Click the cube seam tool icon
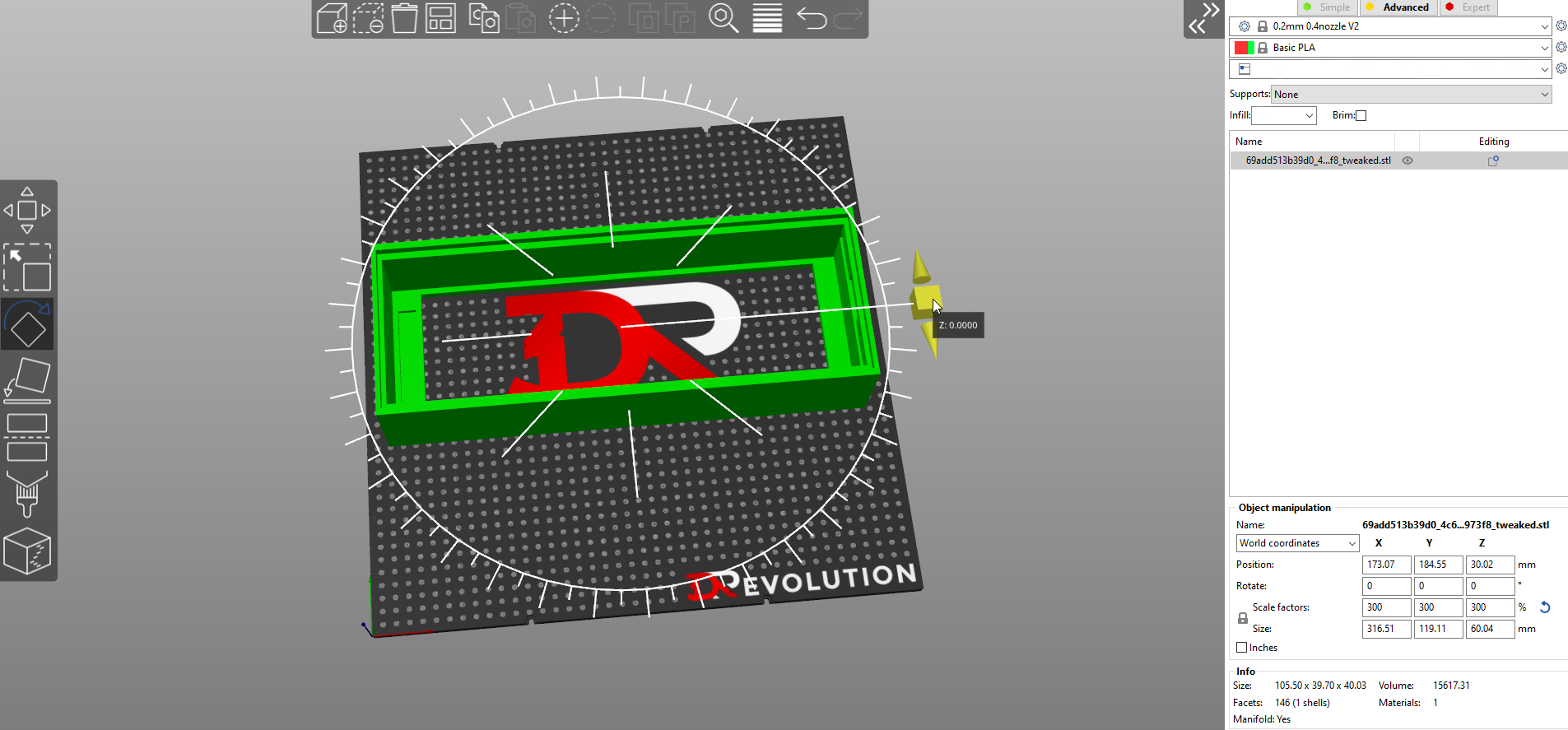 pyautogui.click(x=27, y=551)
